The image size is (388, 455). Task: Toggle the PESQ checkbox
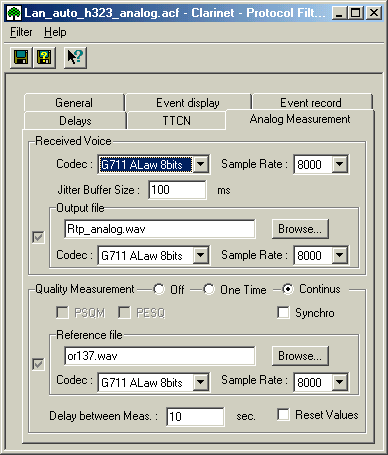pos(124,313)
